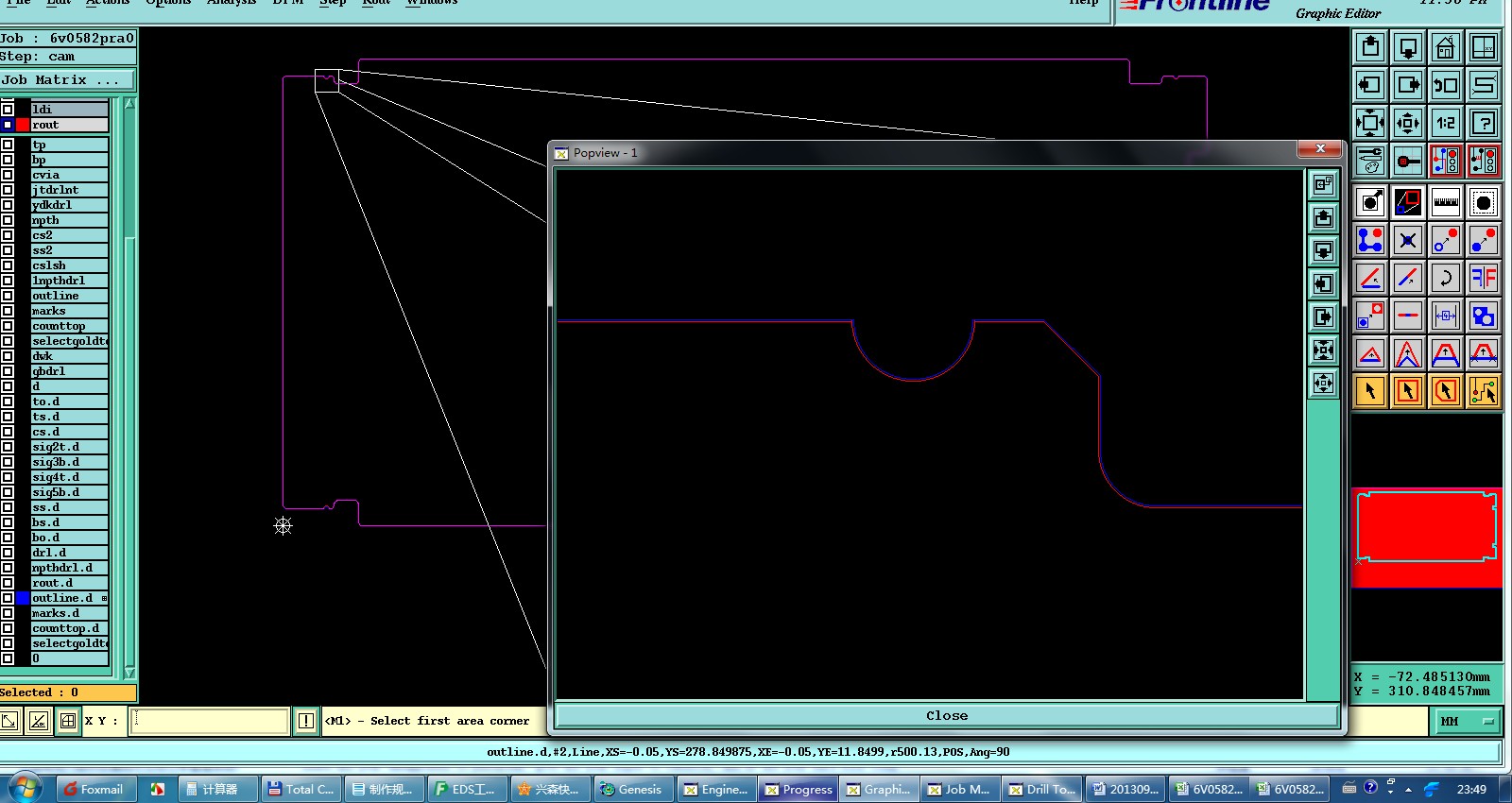Click the pan down view icon

[1408, 46]
